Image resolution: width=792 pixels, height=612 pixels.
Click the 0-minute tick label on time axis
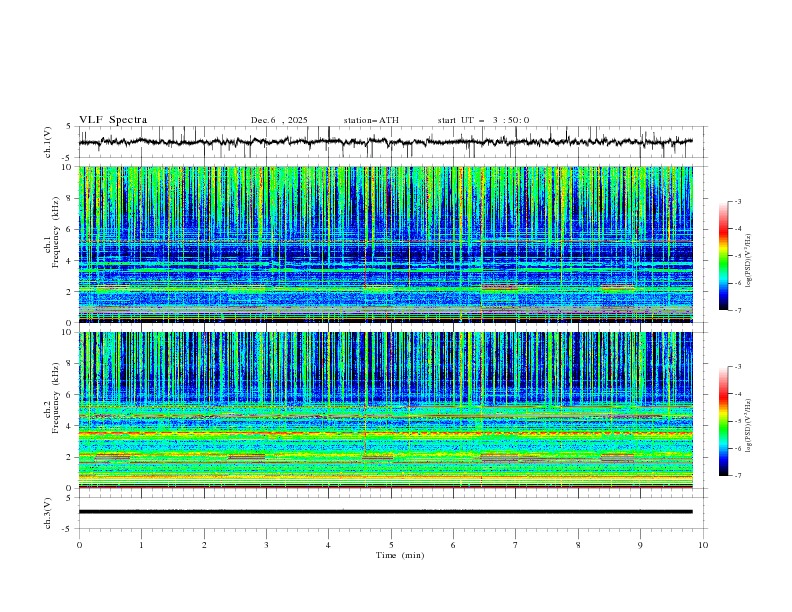[79, 545]
